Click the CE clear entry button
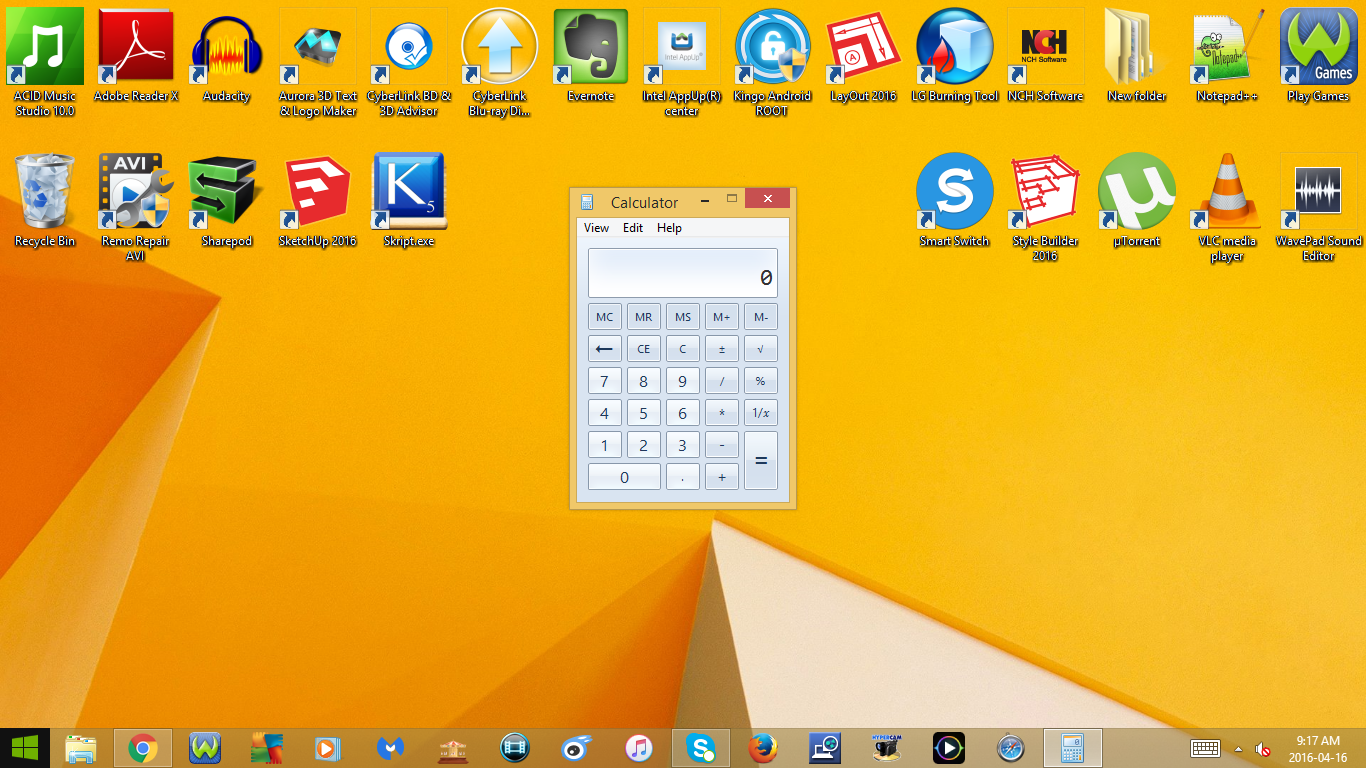The height and width of the screenshot is (768, 1366). click(643, 349)
